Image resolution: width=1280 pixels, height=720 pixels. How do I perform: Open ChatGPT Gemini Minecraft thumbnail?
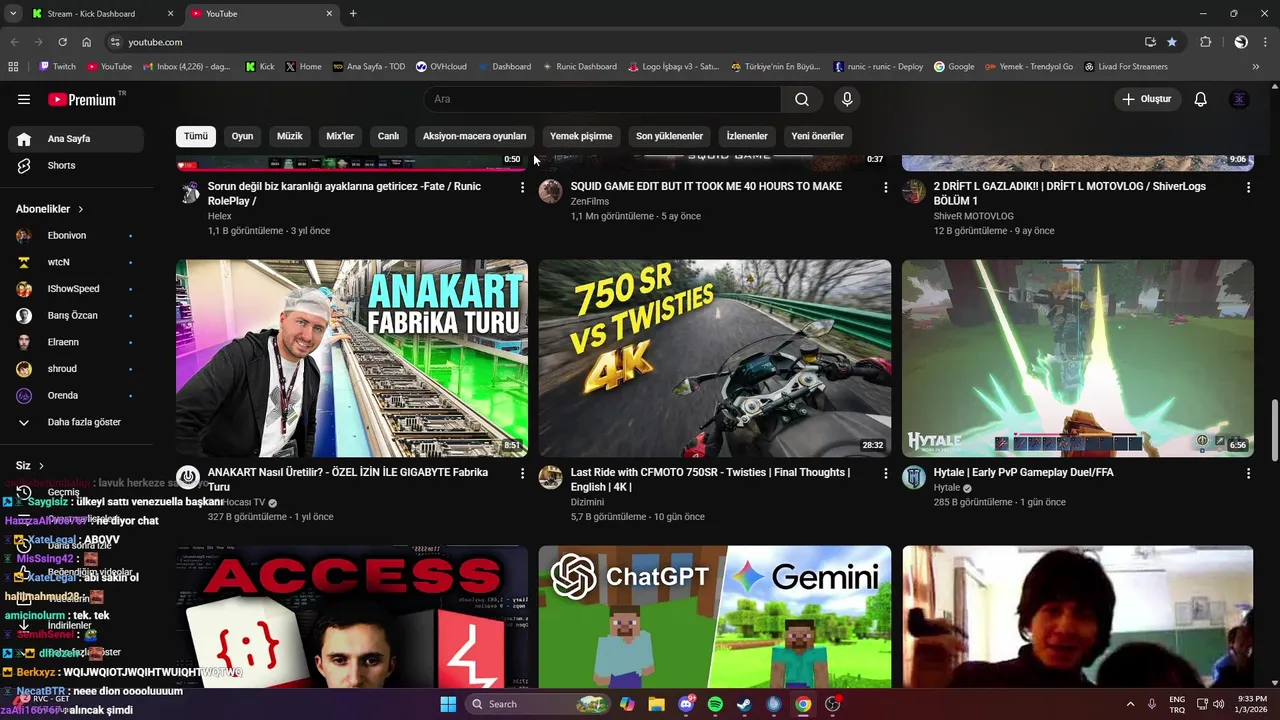(x=715, y=617)
